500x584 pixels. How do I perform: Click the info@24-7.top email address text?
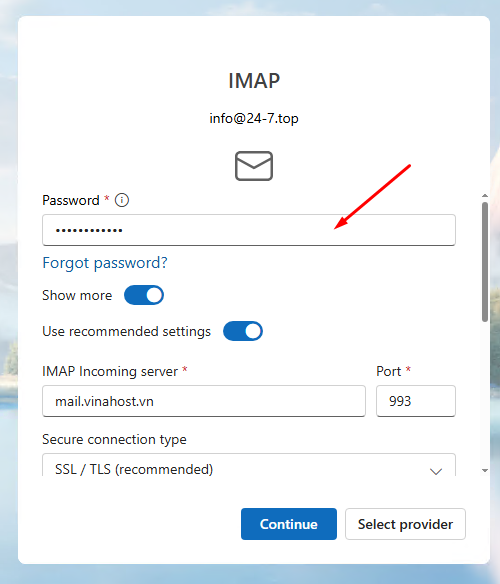254,118
